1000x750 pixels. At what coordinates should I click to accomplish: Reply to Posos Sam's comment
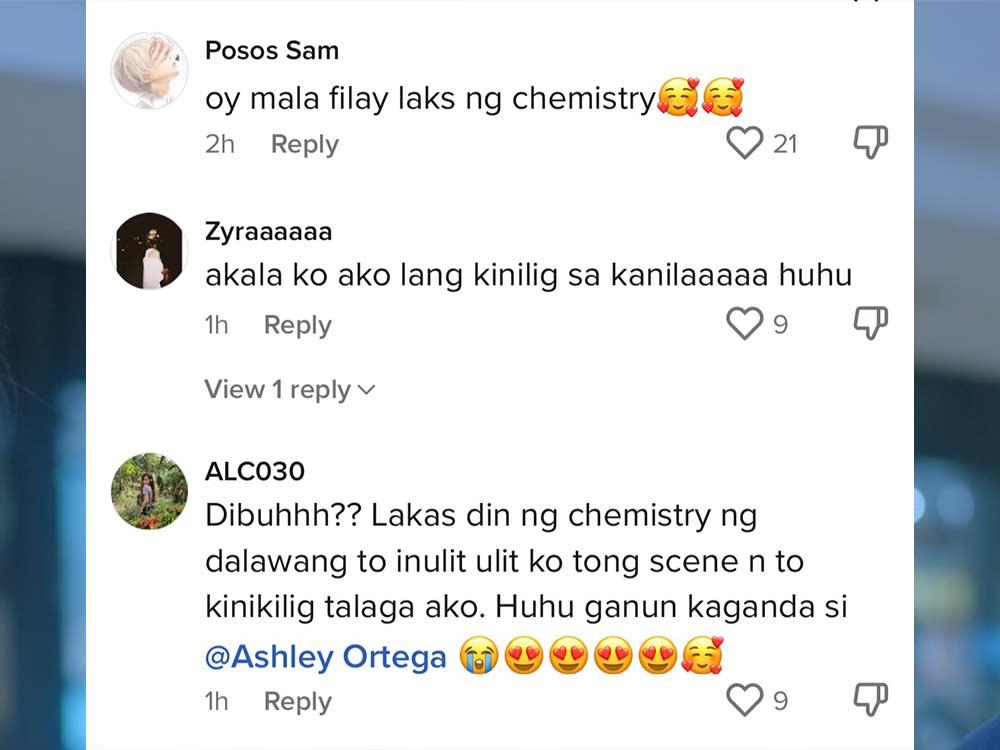(x=304, y=143)
